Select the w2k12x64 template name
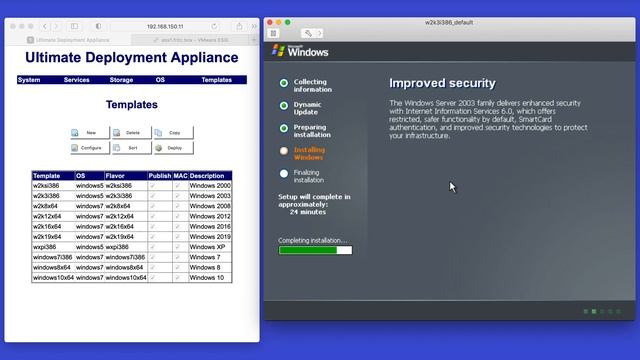640x360 pixels. point(47,216)
